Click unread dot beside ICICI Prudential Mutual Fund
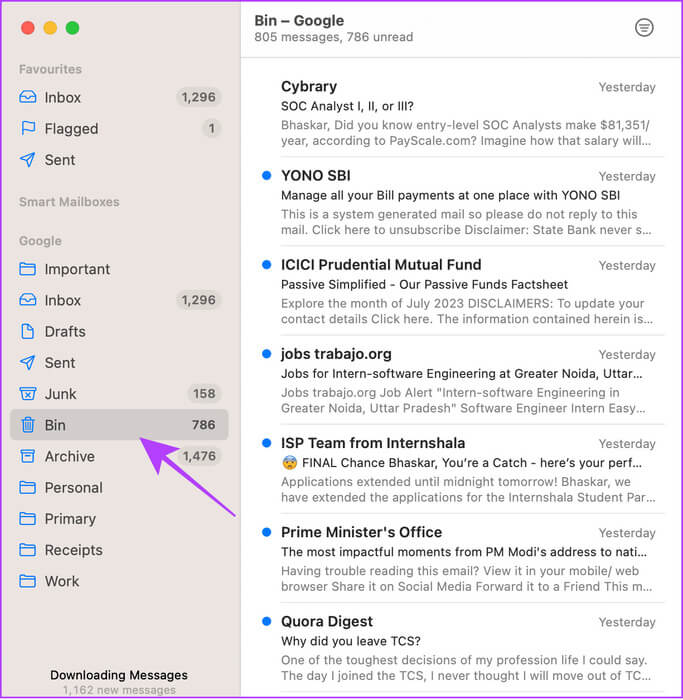 pos(267,265)
